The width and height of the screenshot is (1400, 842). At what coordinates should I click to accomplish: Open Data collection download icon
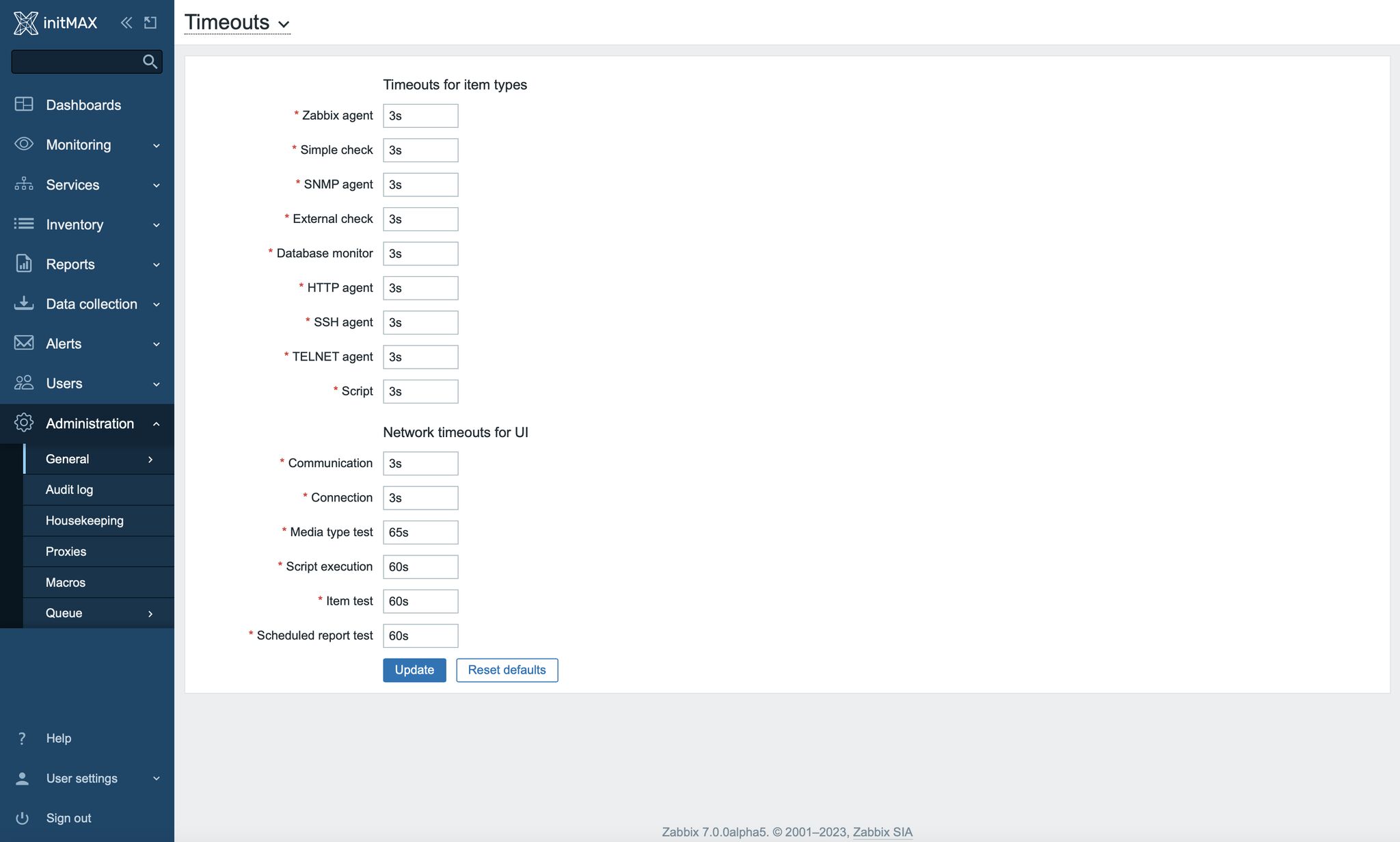pos(23,304)
